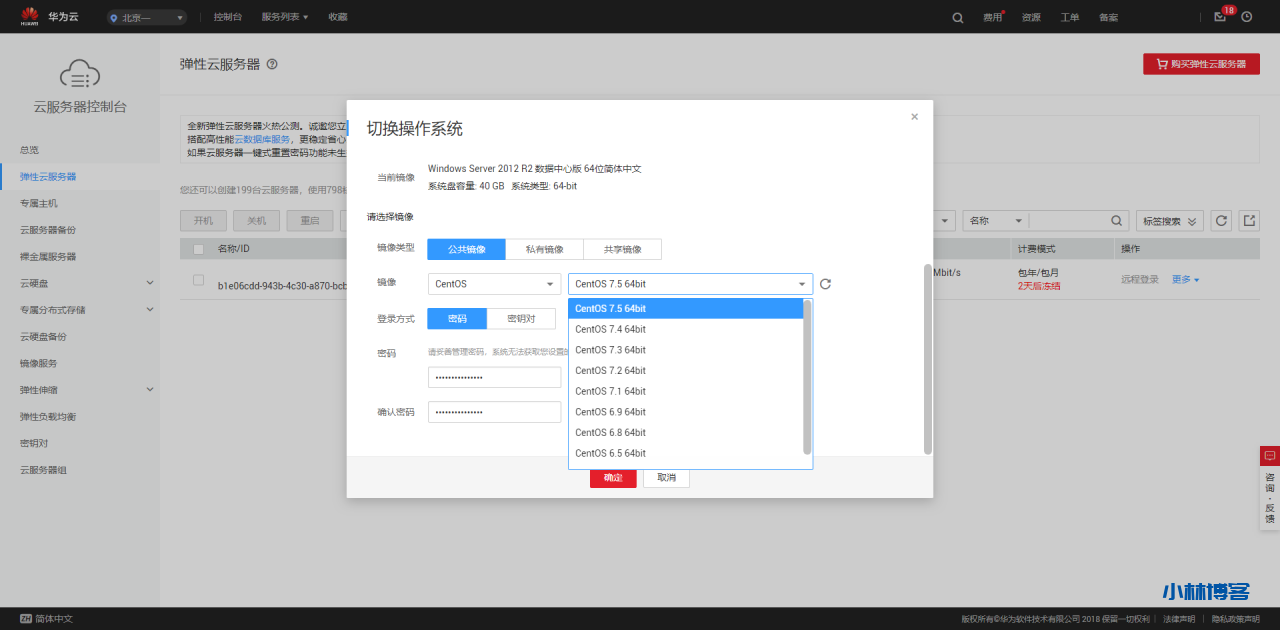1280x630 pixels.
Task: Expand the 云硬盘 sidebar section
Action: point(80,283)
